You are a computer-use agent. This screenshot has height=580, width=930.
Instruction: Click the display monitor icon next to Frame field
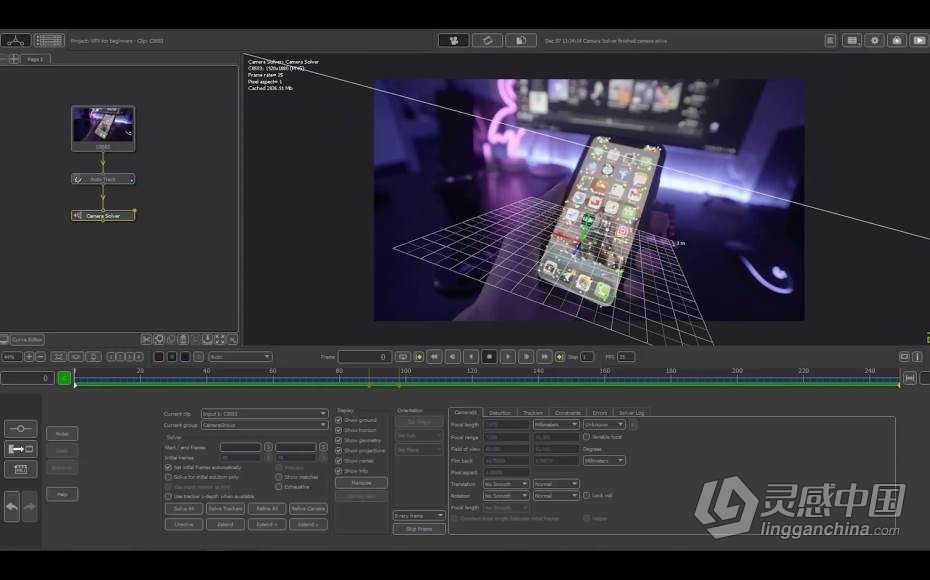(x=403, y=356)
